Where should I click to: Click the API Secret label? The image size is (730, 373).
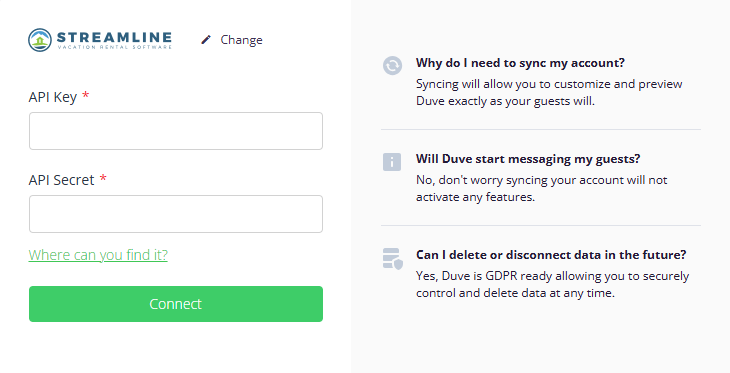tap(61, 180)
